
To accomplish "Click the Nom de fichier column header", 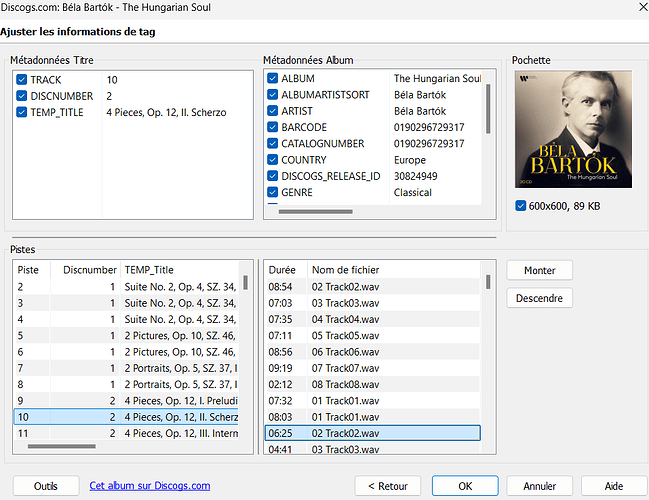I will pos(346,270).
